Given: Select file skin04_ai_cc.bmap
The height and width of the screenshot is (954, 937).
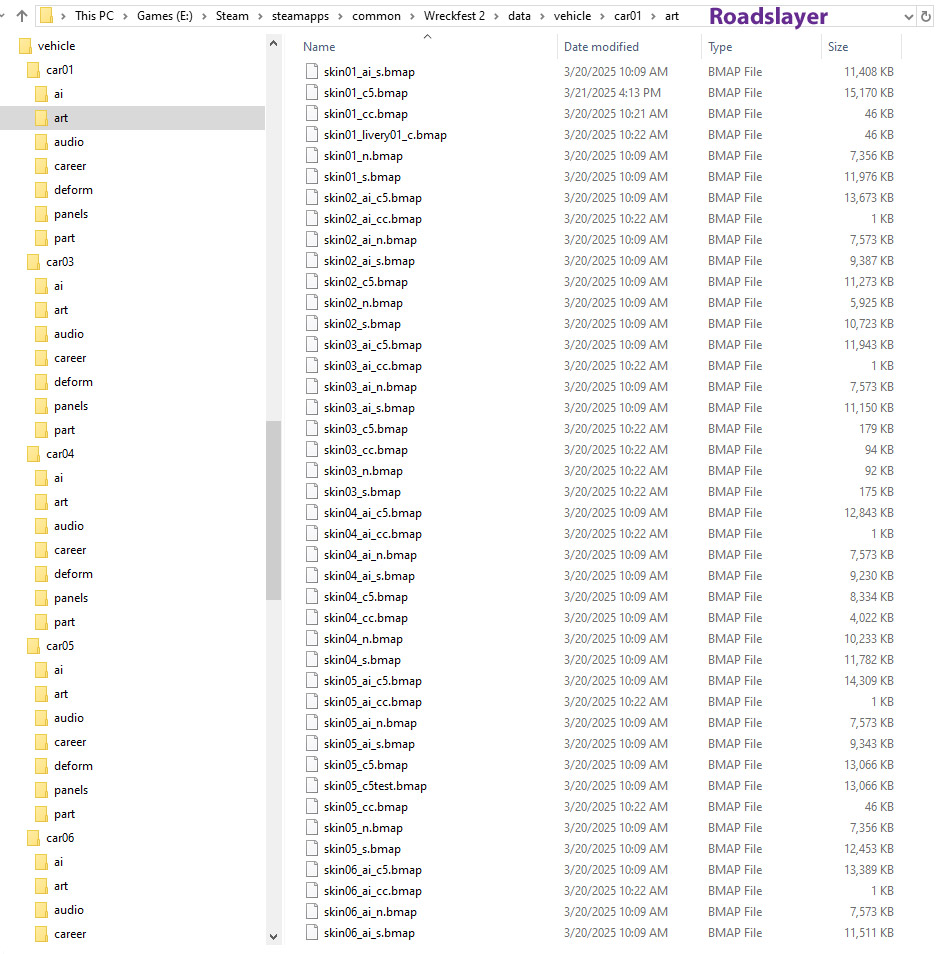Looking at the screenshot, I should 372,534.
